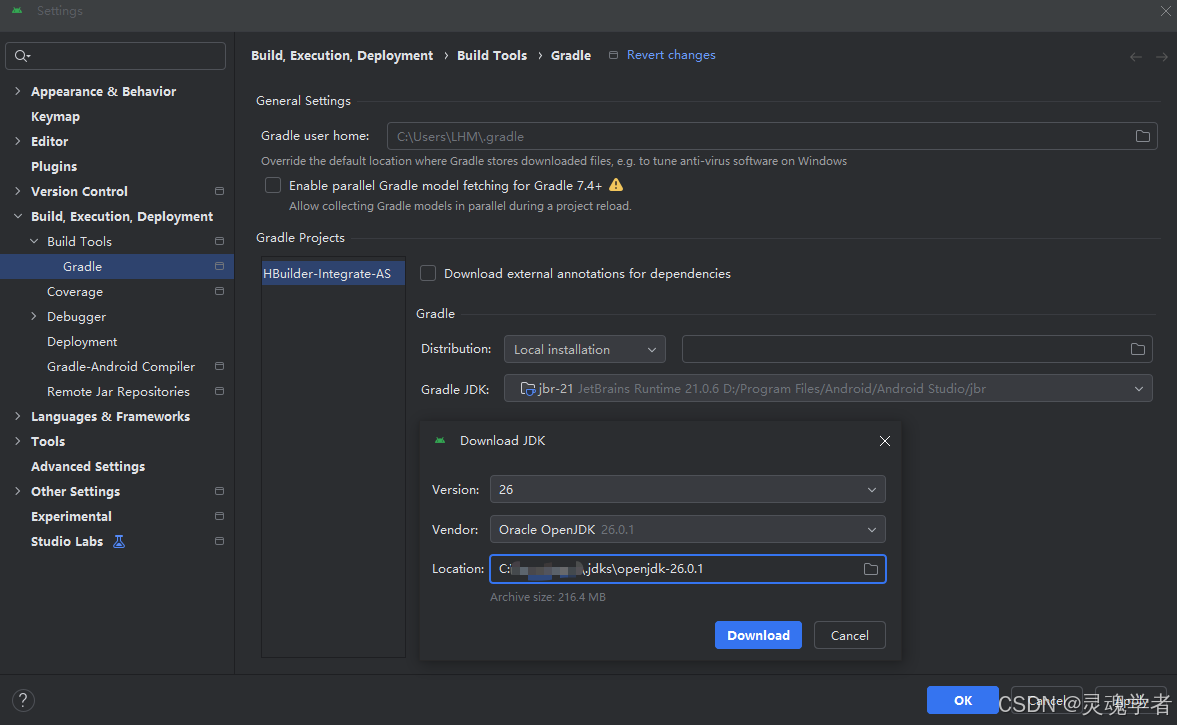Screen dimensions: 1177x725
Task: Click the forward navigation arrow
Action: pyautogui.click(x=1161, y=57)
